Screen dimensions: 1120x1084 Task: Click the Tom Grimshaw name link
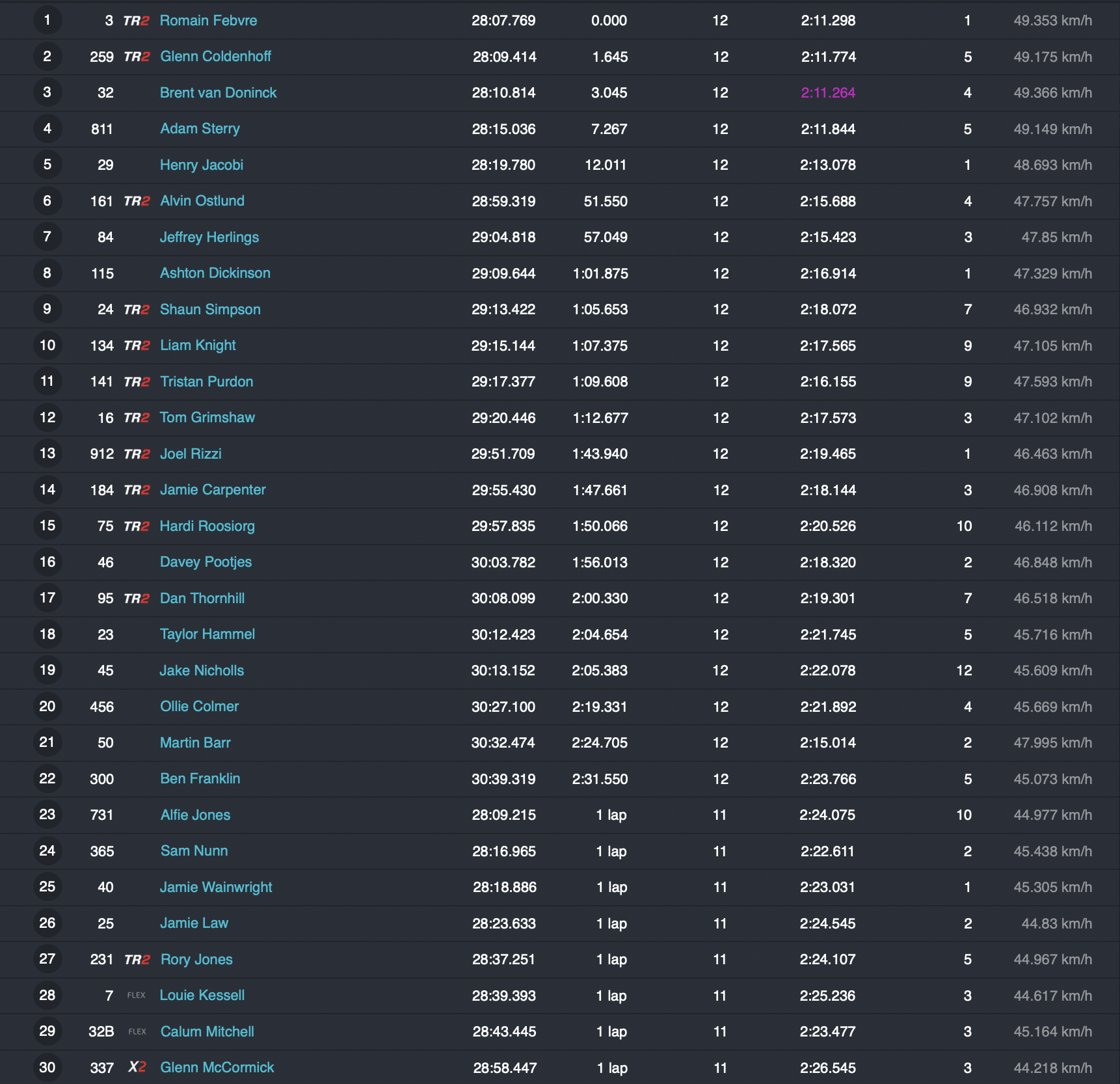tap(207, 418)
